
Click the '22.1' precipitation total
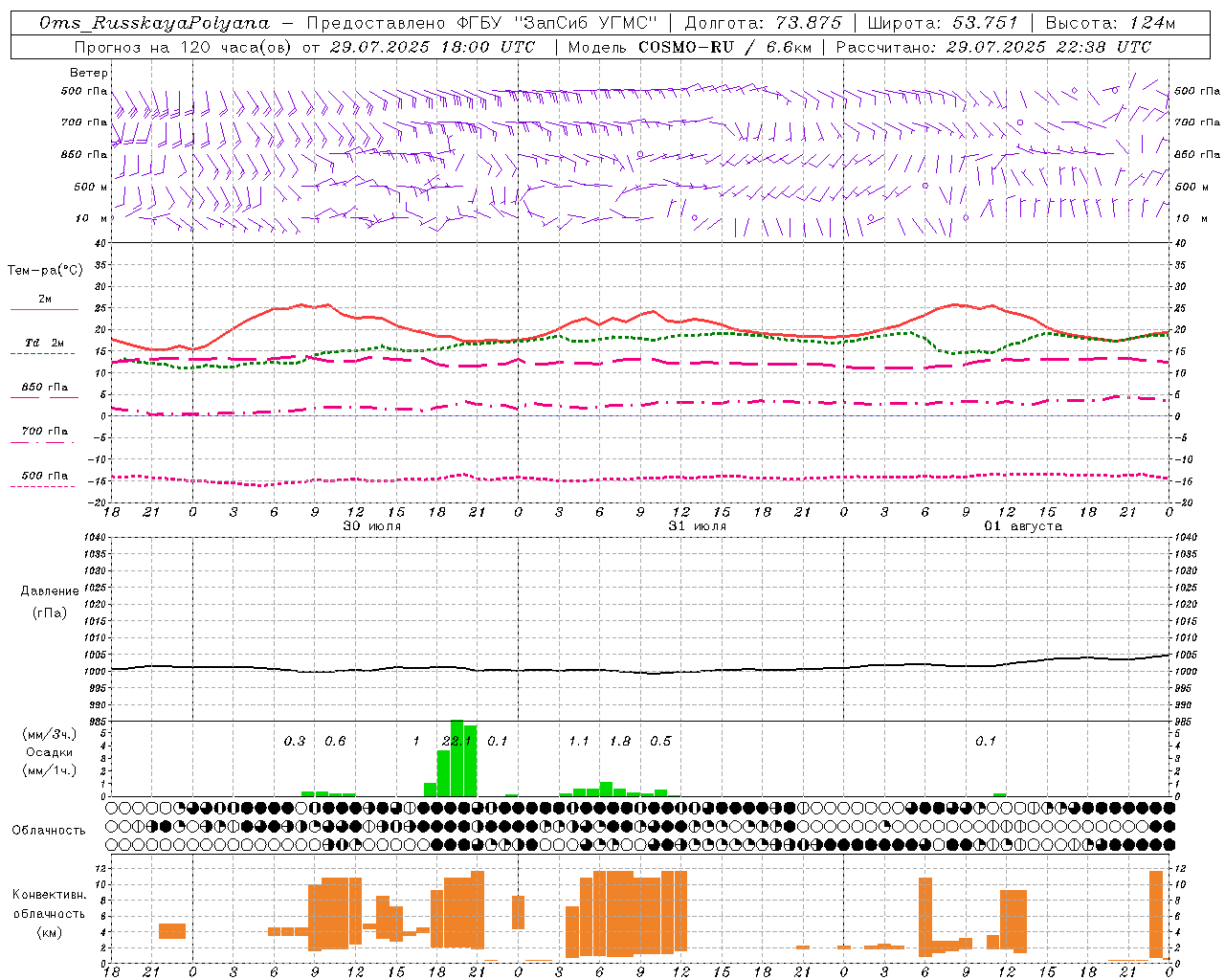(457, 742)
